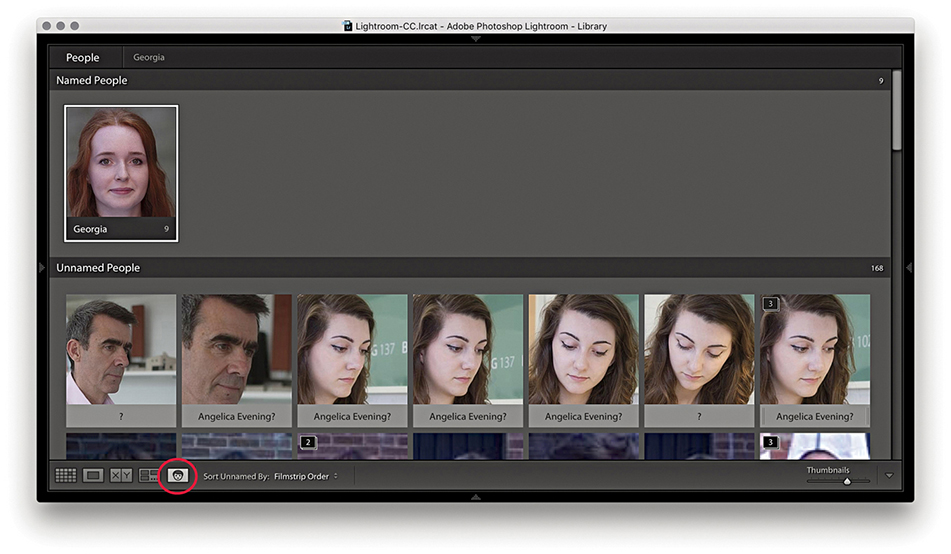Open the Georgia breadcrumb tab

149,58
